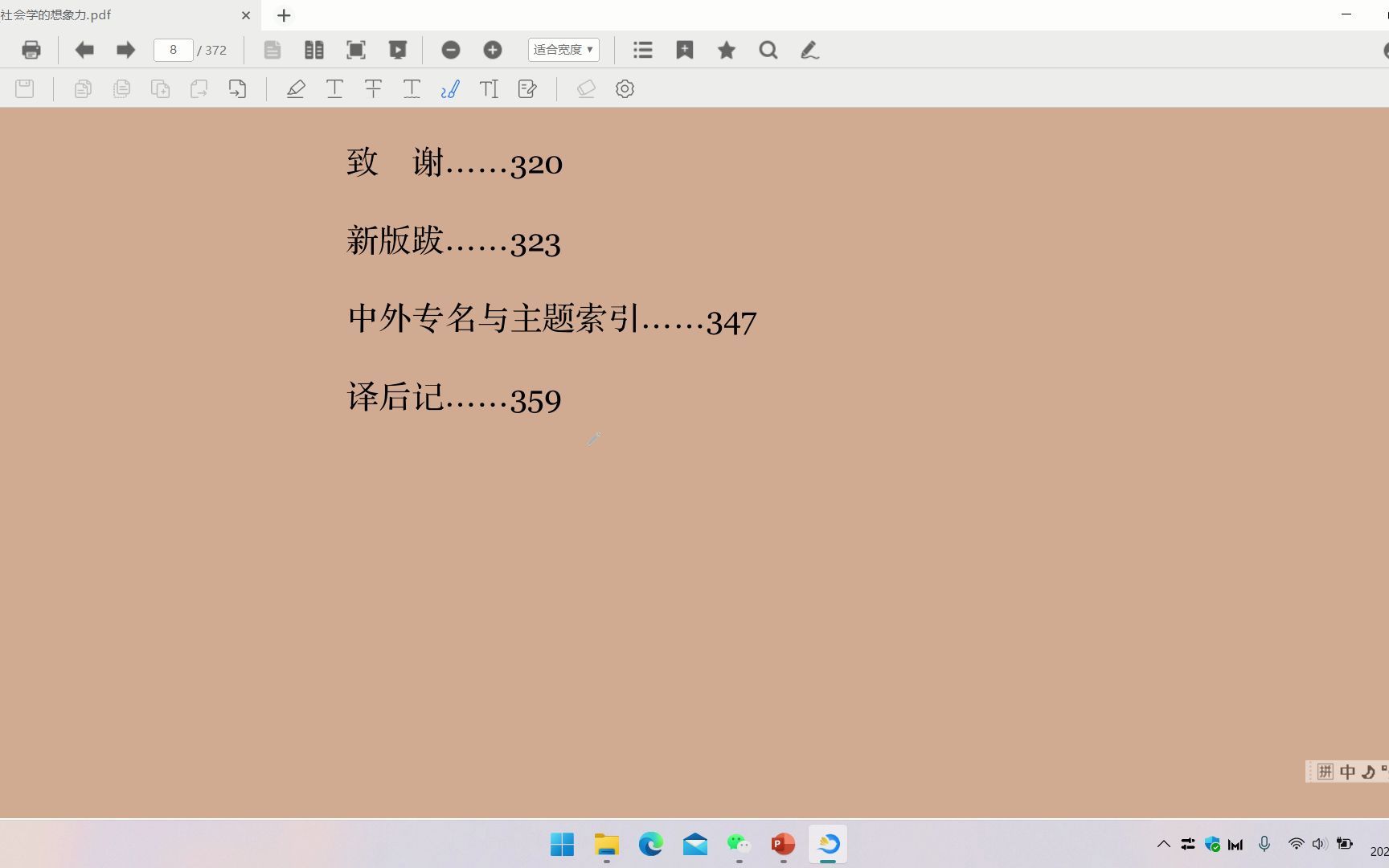Expand hidden system tray icons chevron
The width and height of the screenshot is (1389, 868).
tap(1163, 844)
